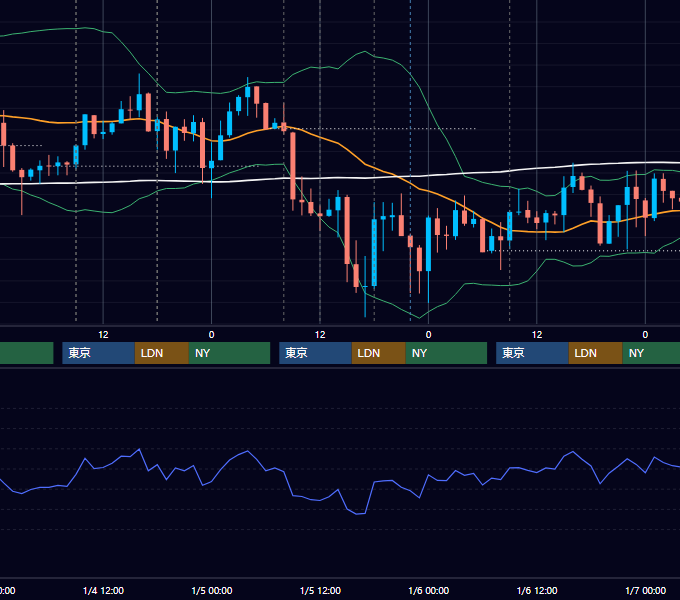Click the 東京 session block for 1/4
Screen dimensions: 680x600
tap(98, 353)
